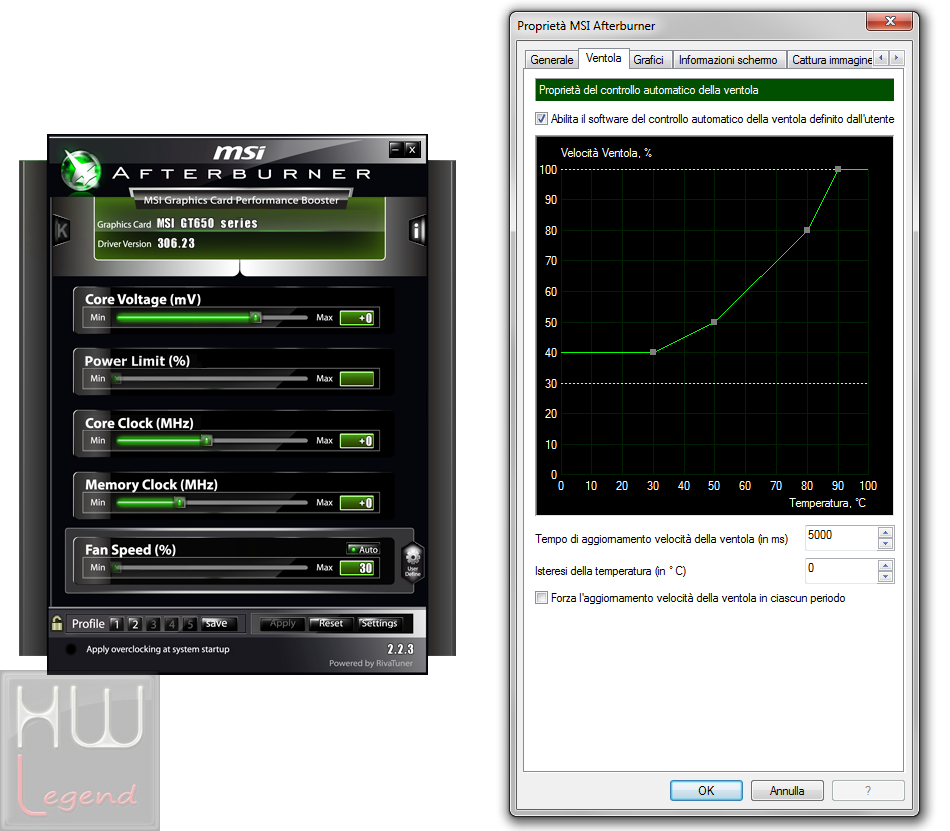Select the fan curve point at 90°C
The width and height of the screenshot is (950, 831).
point(837,169)
